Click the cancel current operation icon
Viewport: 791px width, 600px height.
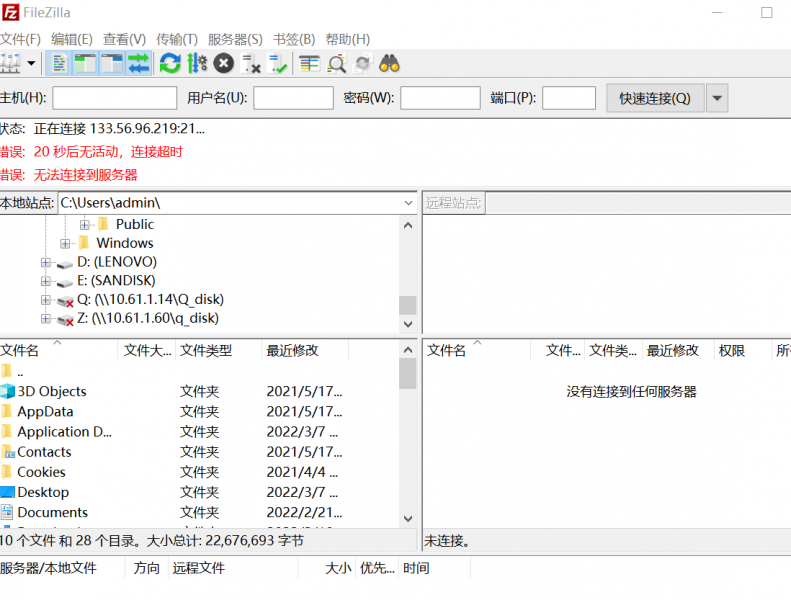[223, 64]
